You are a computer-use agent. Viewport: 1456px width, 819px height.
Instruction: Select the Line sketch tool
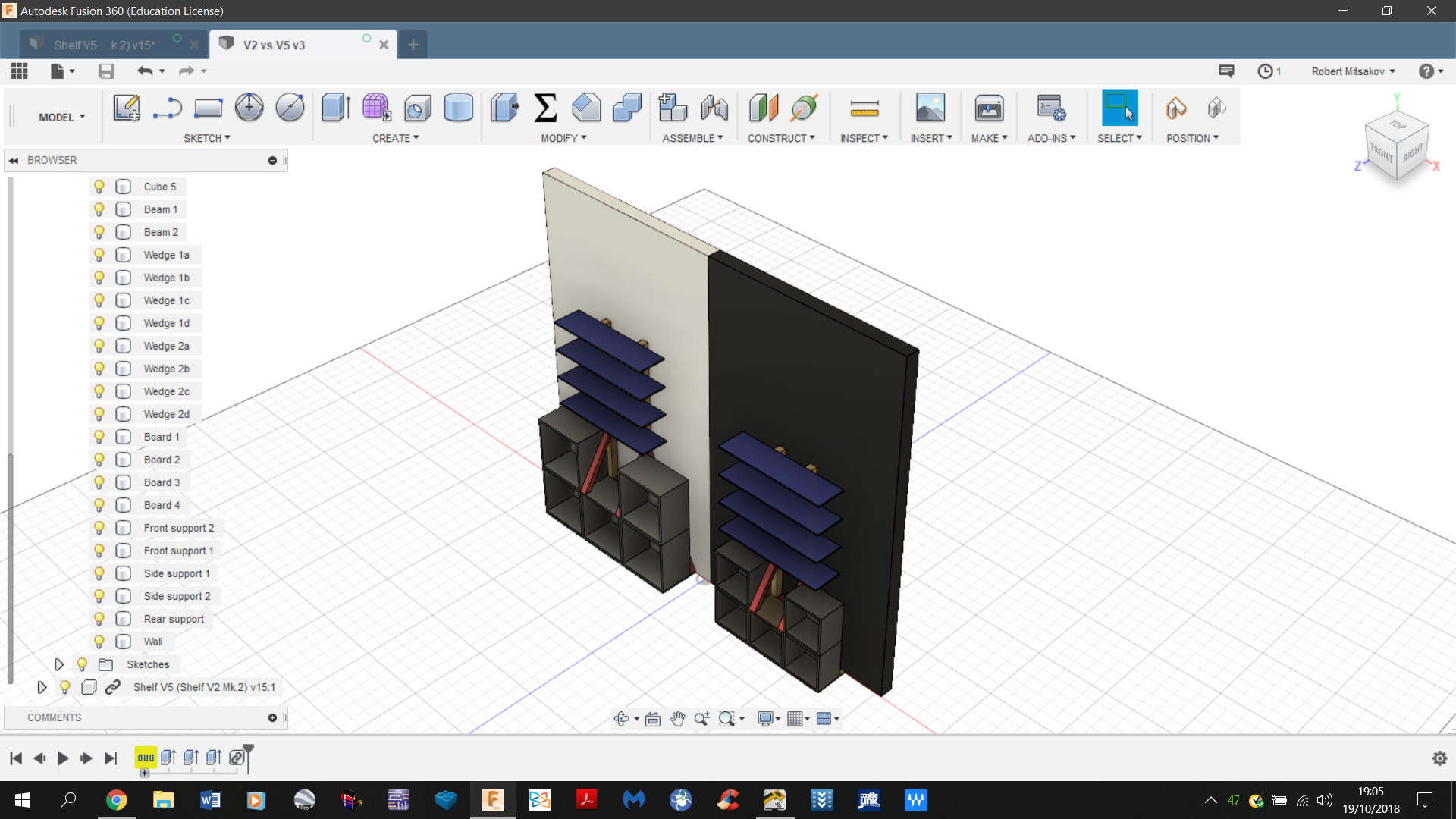167,108
